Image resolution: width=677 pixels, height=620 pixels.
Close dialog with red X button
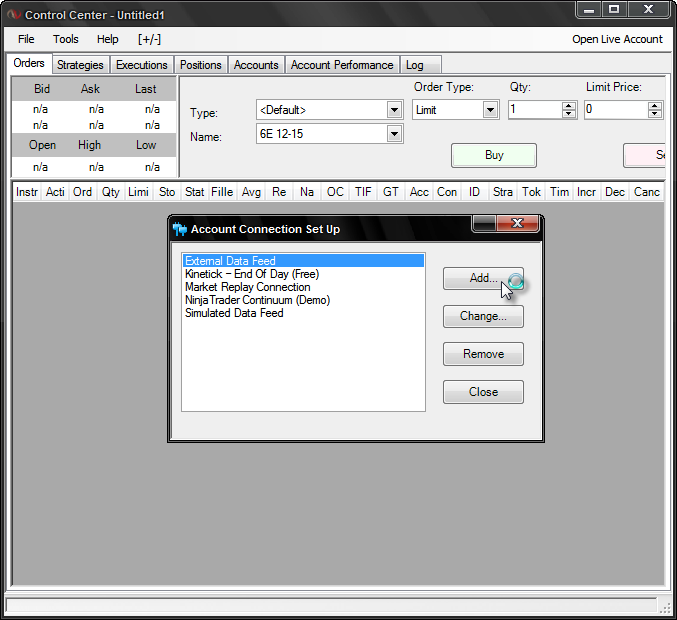pyautogui.click(x=517, y=223)
